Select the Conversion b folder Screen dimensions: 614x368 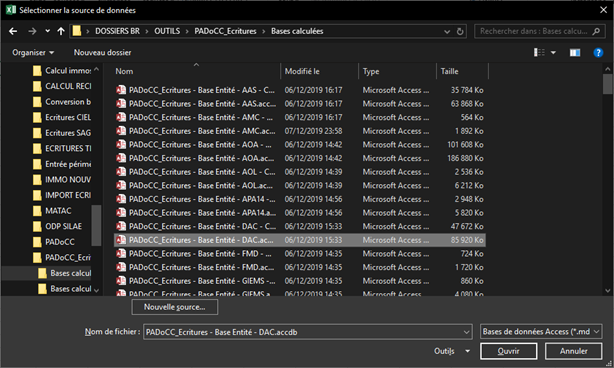pyautogui.click(x=62, y=102)
